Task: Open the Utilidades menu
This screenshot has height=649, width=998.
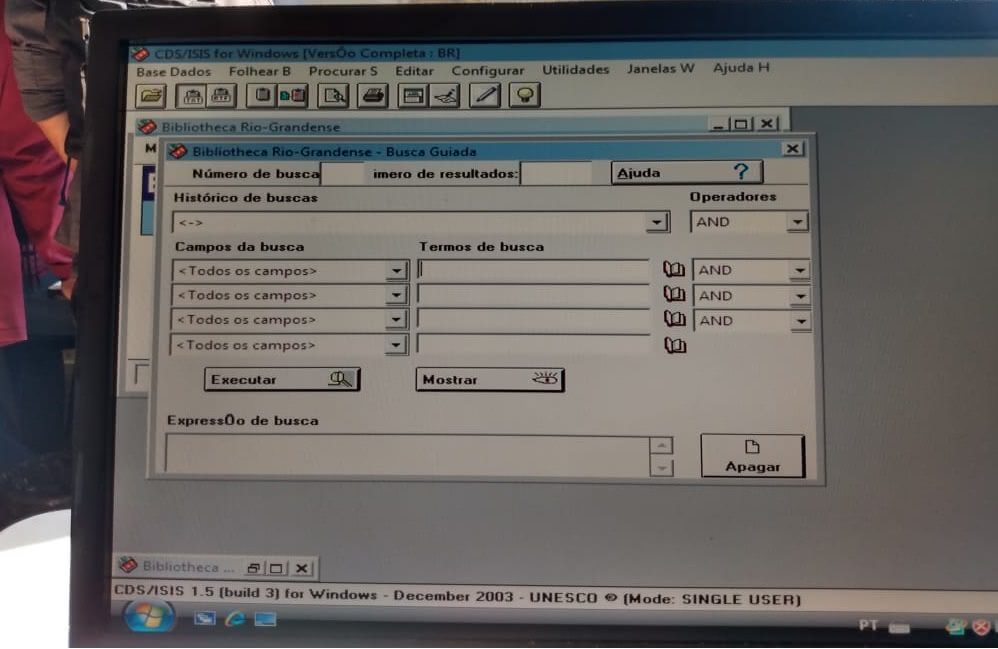Action: pyautogui.click(x=575, y=69)
